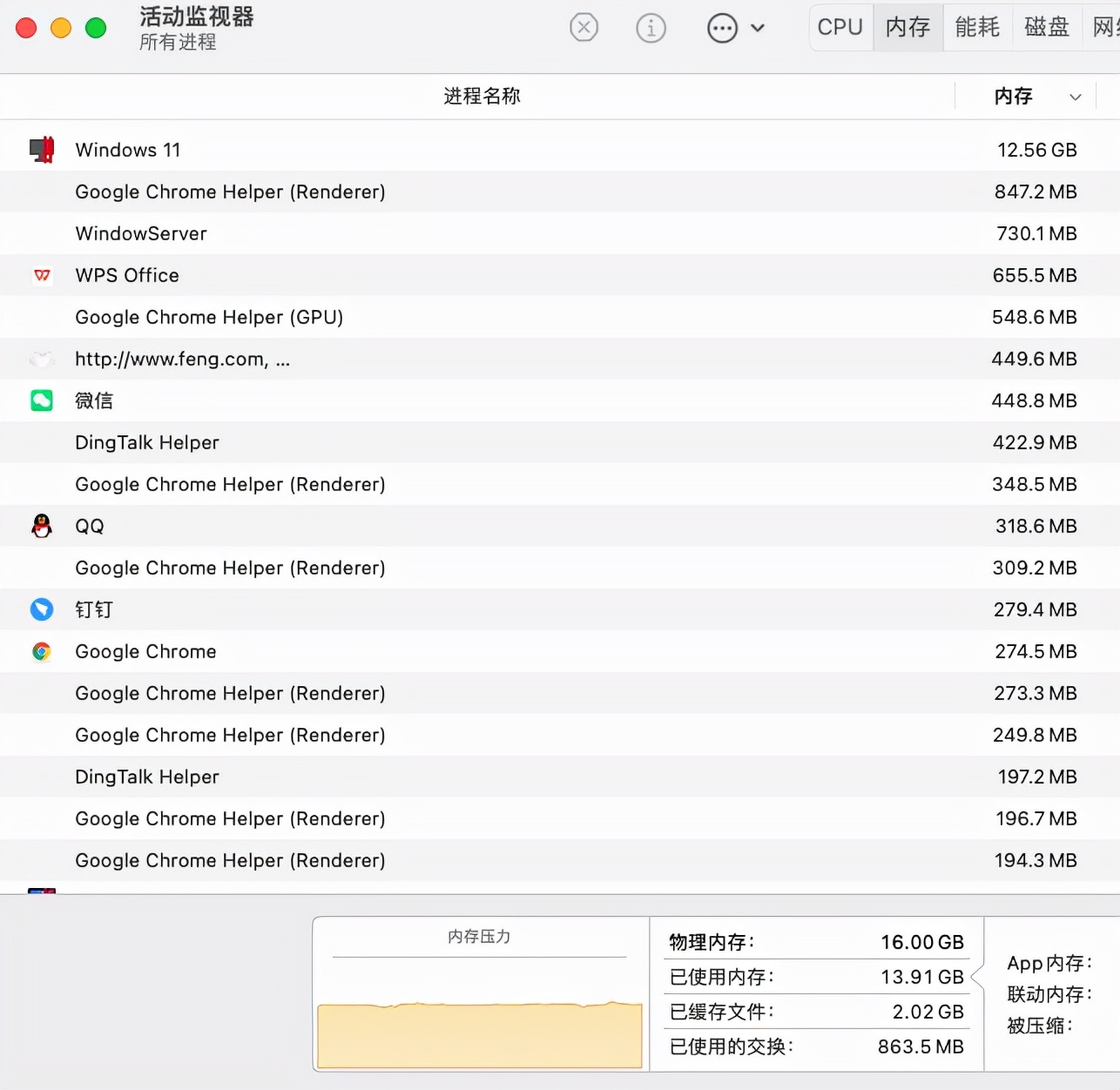
Task: Click the quit process (X) toolbar icon
Action: [584, 27]
